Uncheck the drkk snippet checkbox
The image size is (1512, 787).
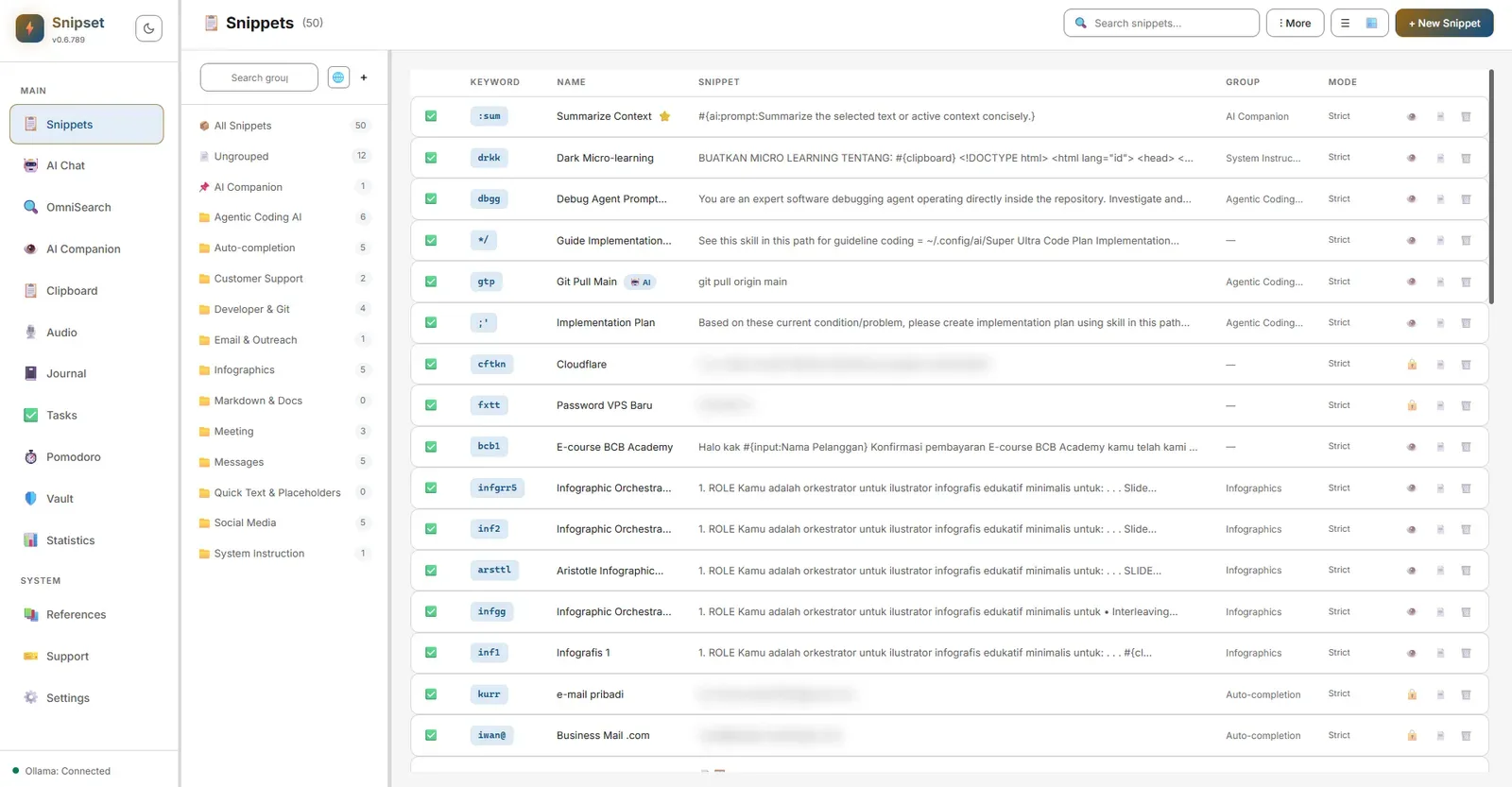[x=431, y=158]
